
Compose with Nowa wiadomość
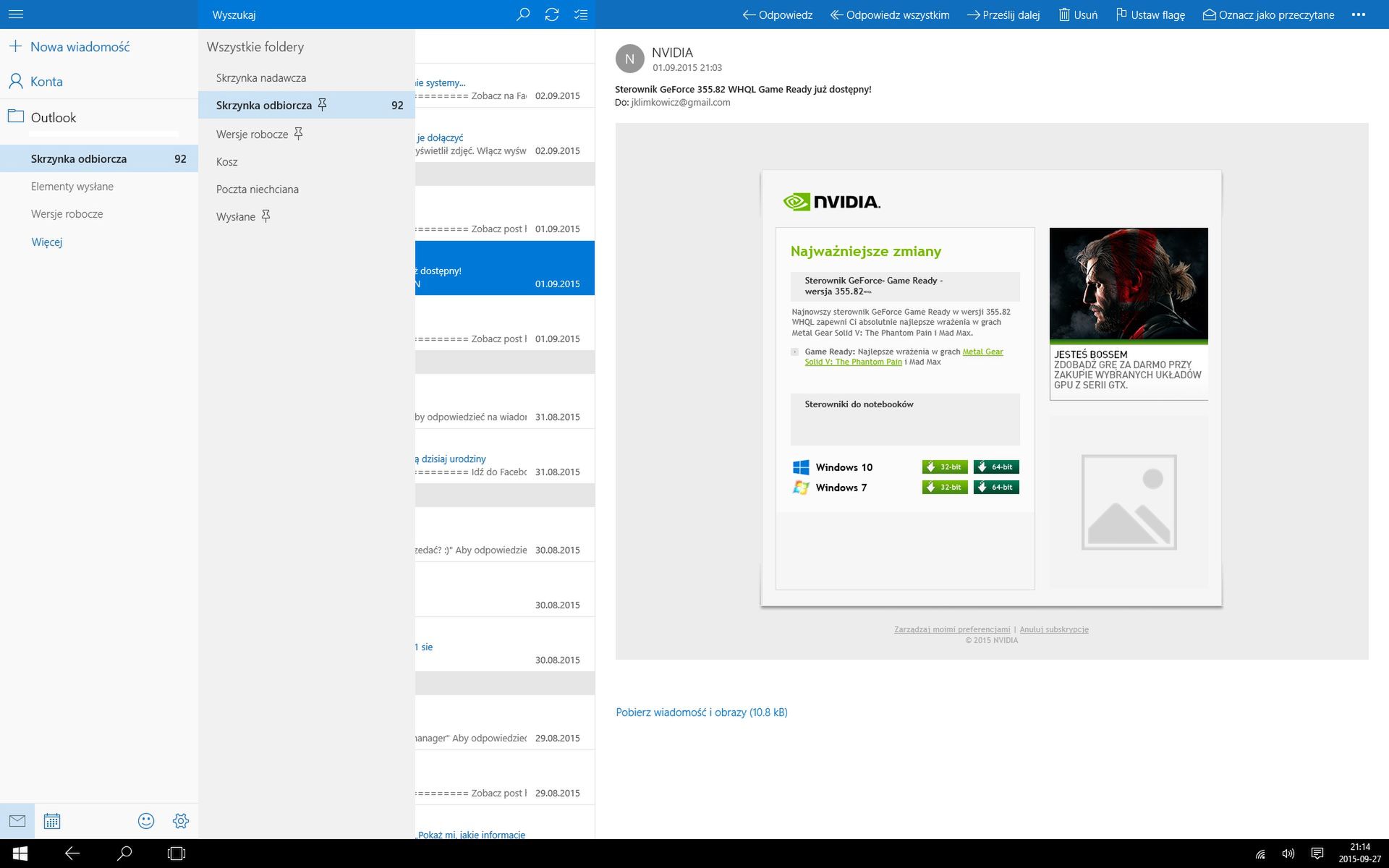pos(69,47)
